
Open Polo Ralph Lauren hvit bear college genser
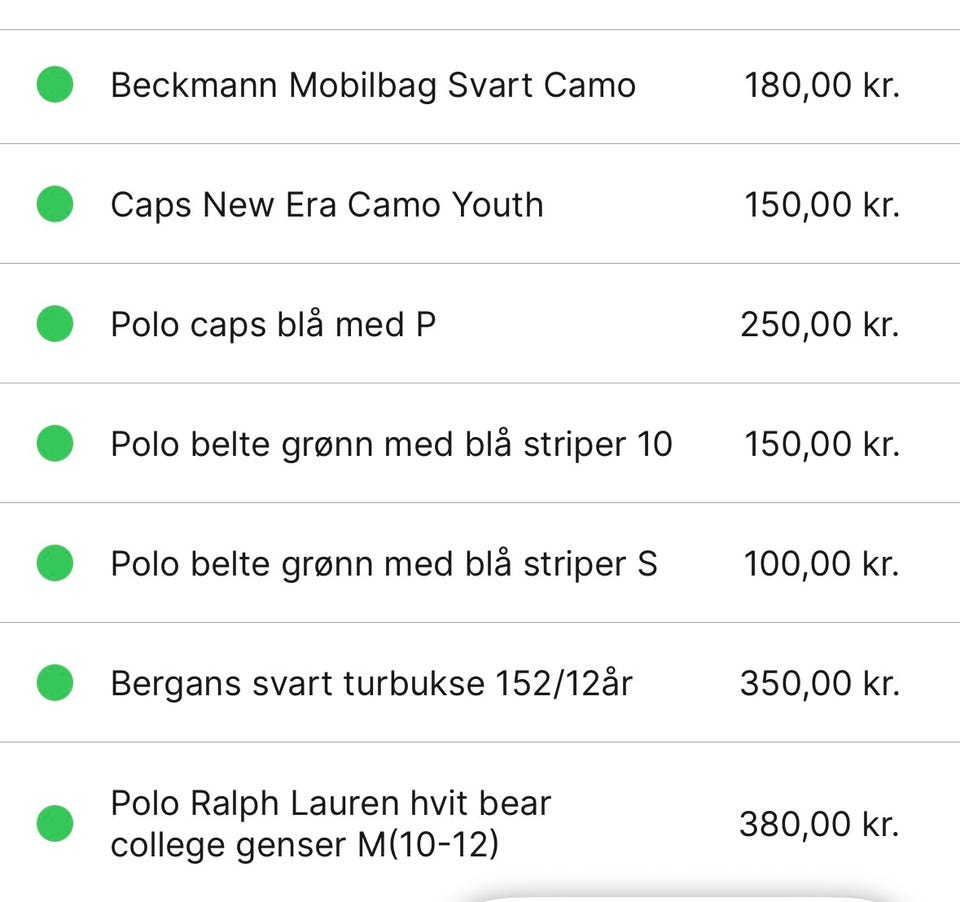[480, 822]
